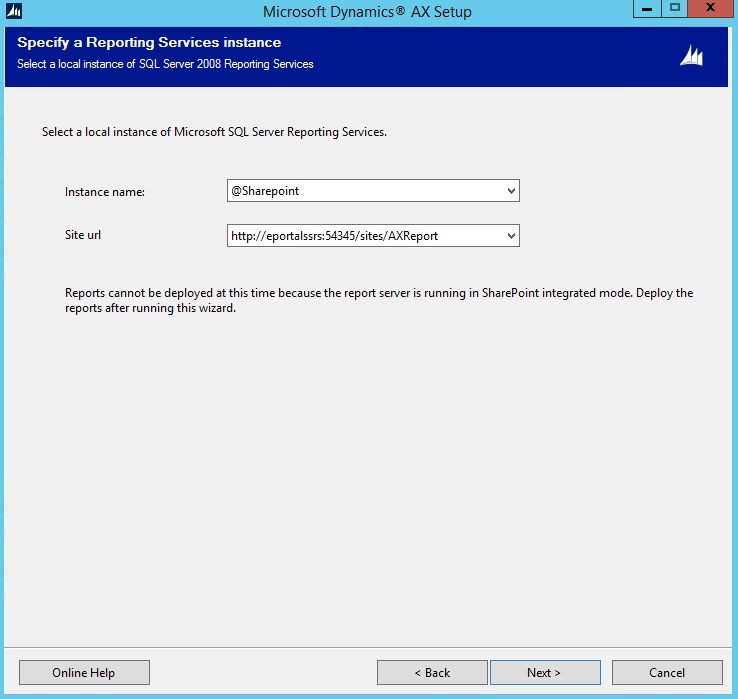Cancel the AX Setup wizard
Screen dimensions: 738x699
click(x=667, y=673)
